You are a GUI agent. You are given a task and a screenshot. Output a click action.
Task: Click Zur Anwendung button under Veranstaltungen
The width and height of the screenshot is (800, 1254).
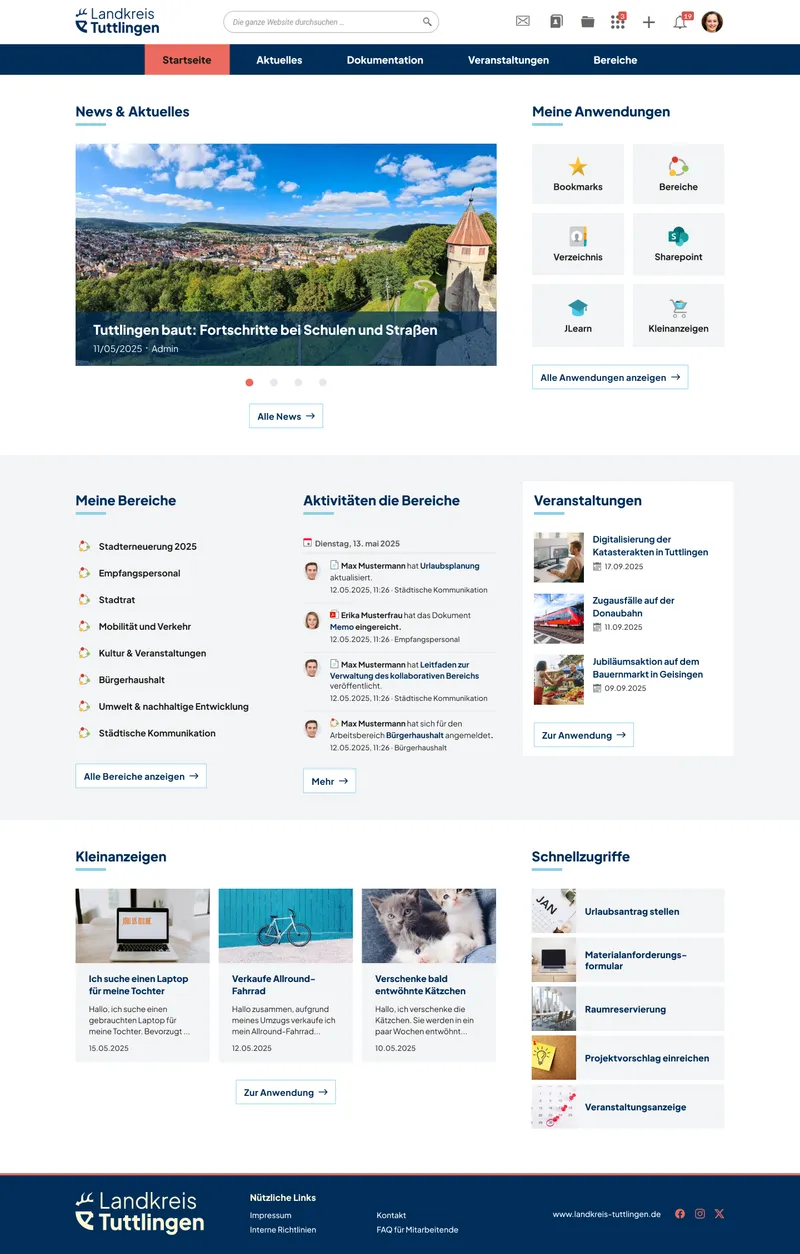[x=584, y=735]
